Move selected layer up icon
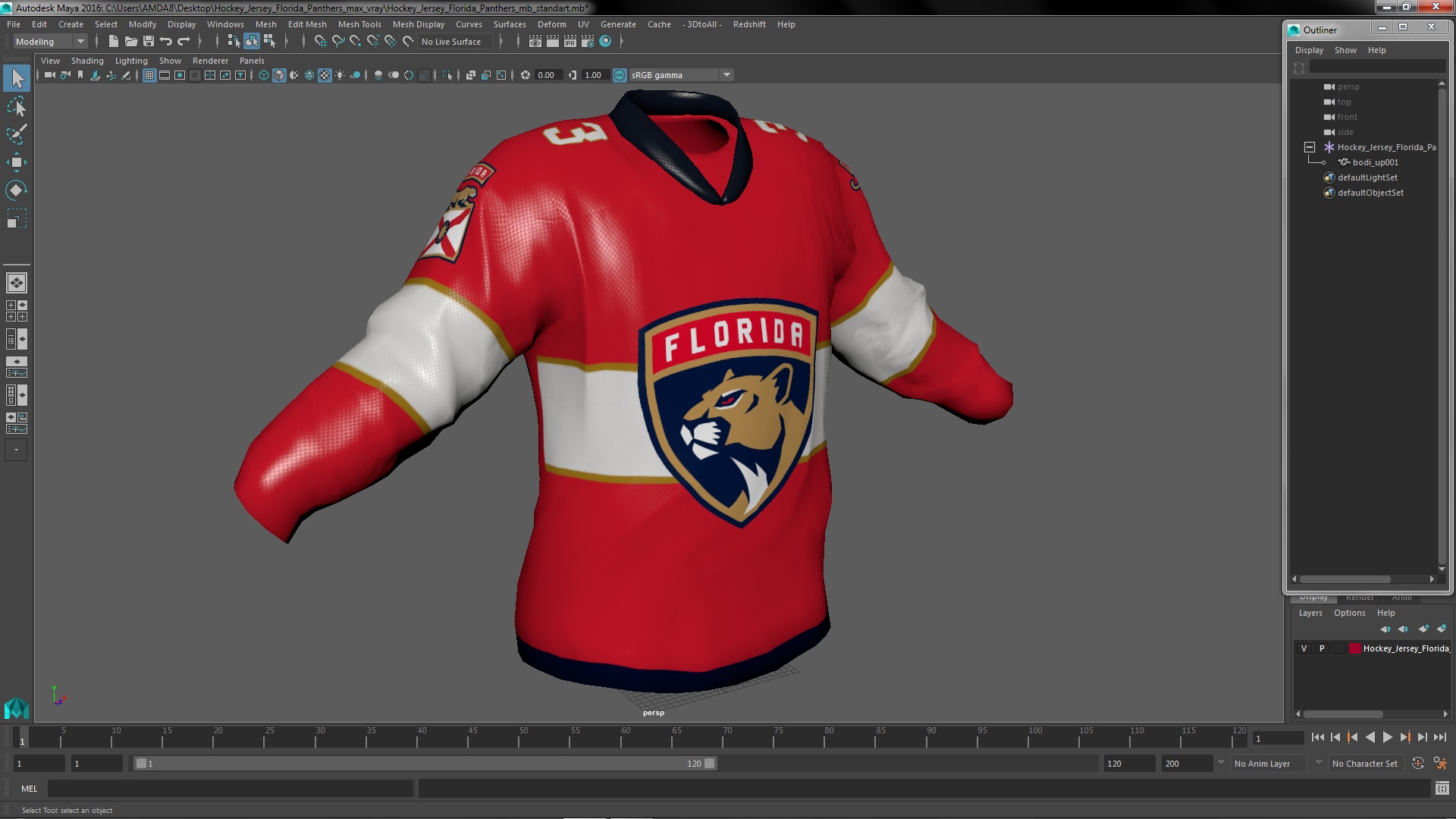The image size is (1456, 819). point(1385,629)
